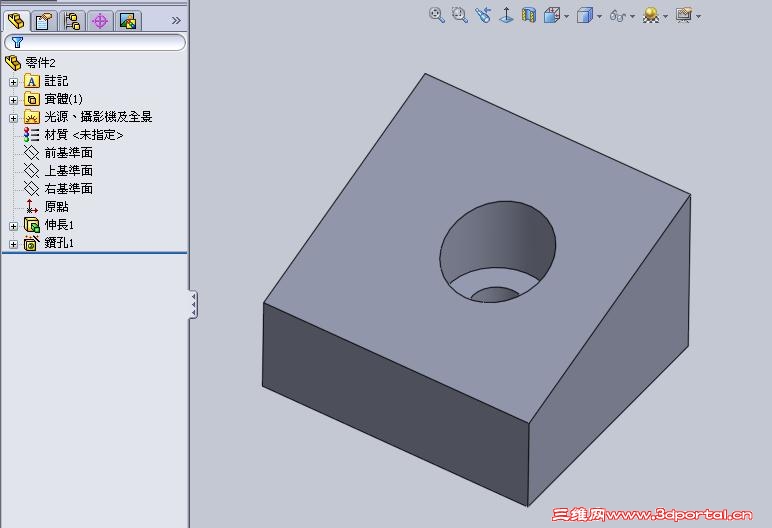The image size is (772, 528).
Task: Click the Display Style cube icon
Action: point(584,16)
